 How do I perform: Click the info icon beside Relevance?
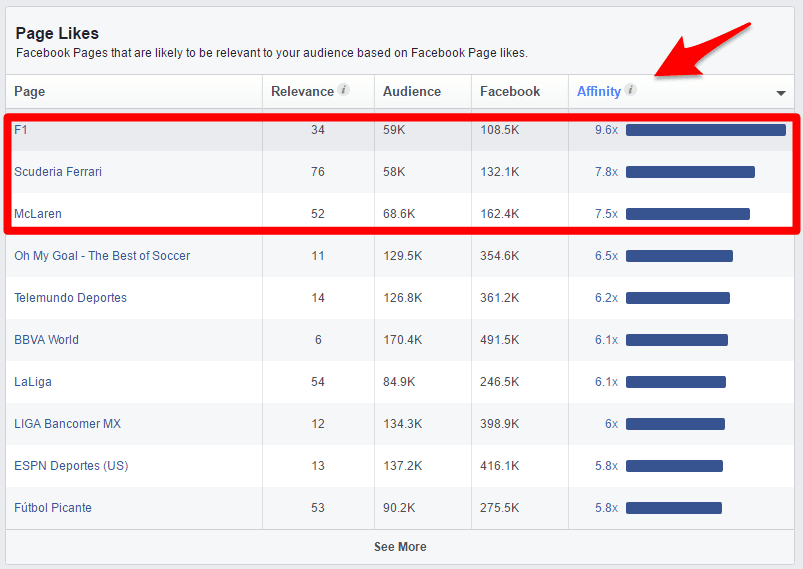click(344, 90)
